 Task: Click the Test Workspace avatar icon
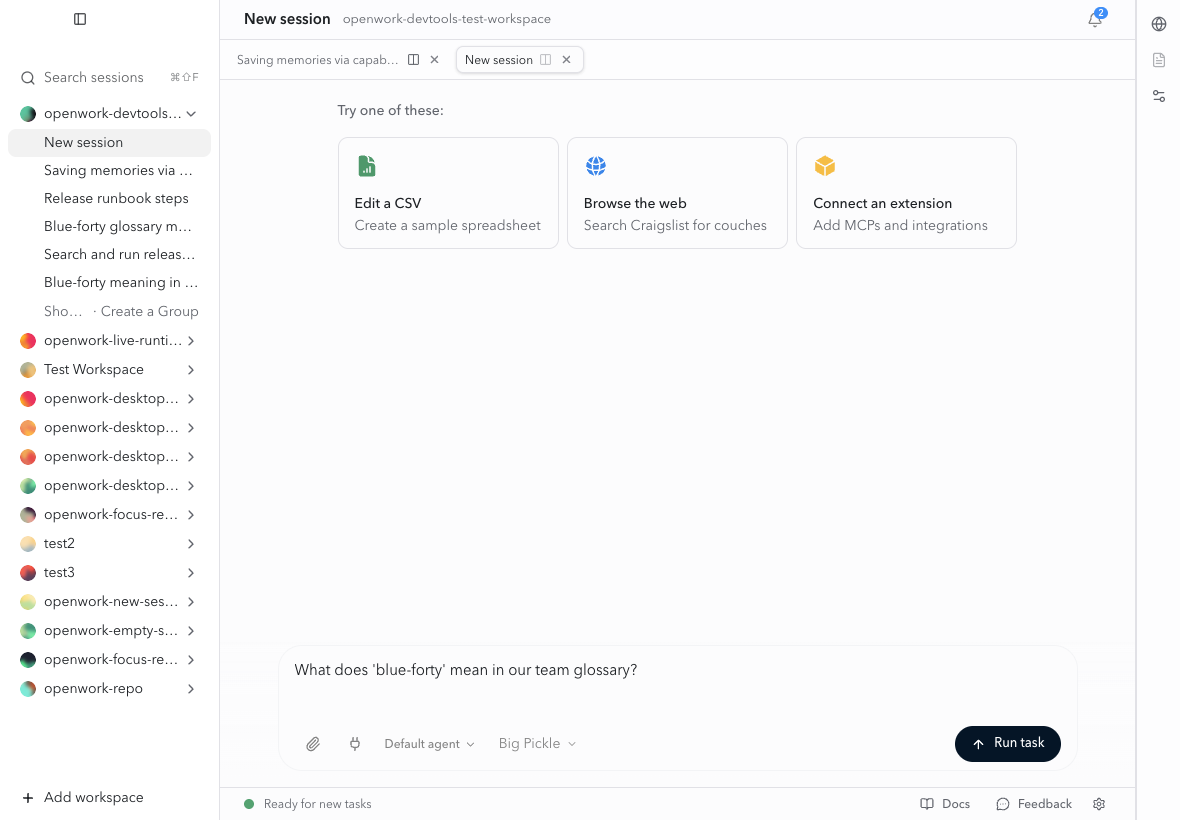[28, 369]
